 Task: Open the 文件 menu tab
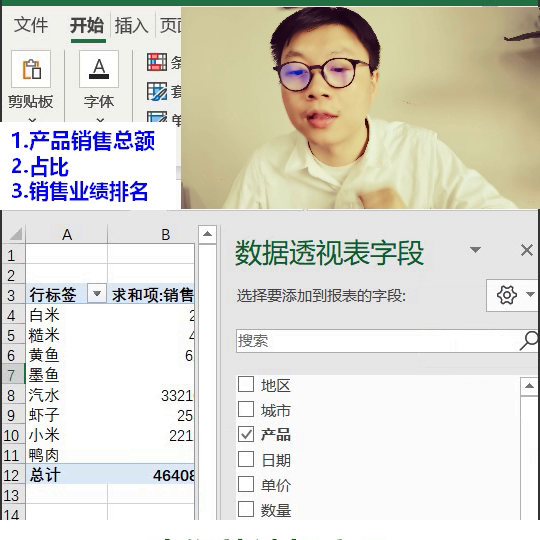click(x=31, y=25)
